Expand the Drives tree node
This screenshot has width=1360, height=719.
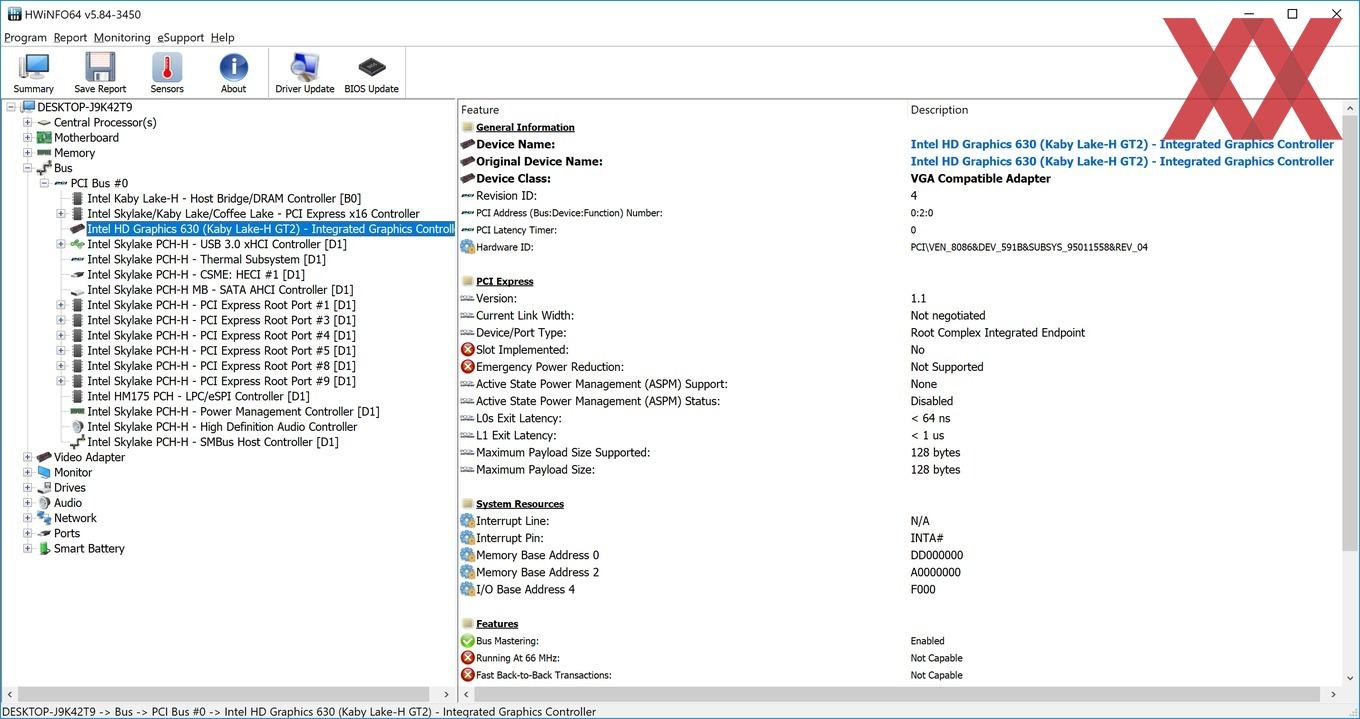coord(28,488)
